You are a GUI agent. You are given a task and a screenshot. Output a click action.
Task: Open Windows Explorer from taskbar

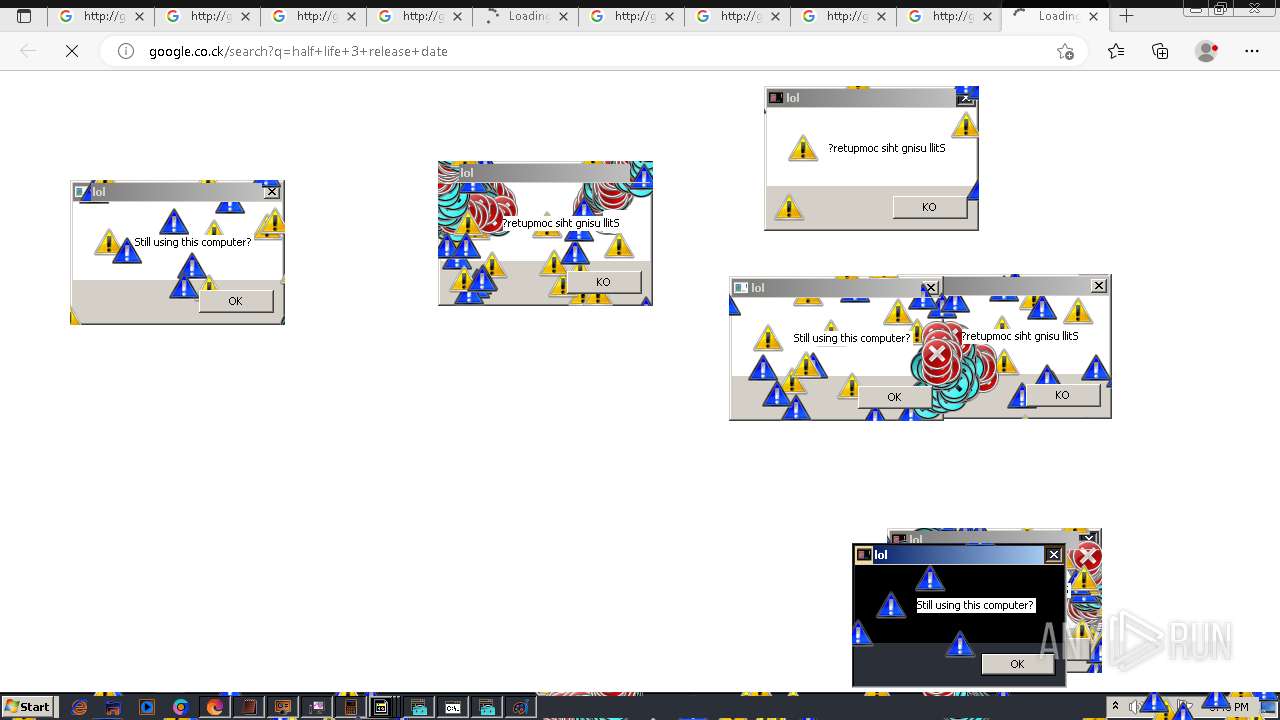pos(113,707)
